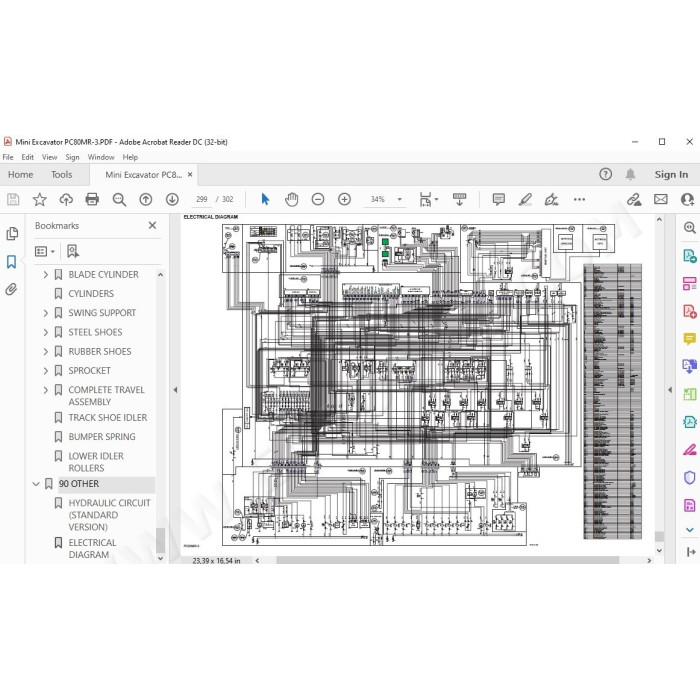Activate the selection arrow tool
The width and height of the screenshot is (700, 700).
tap(265, 199)
